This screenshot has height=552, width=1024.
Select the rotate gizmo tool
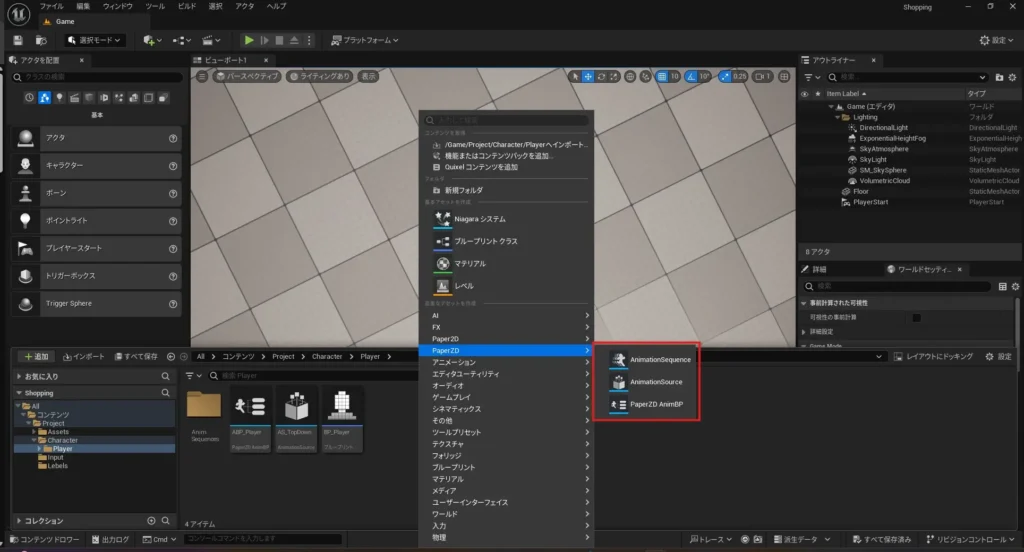tap(601, 76)
